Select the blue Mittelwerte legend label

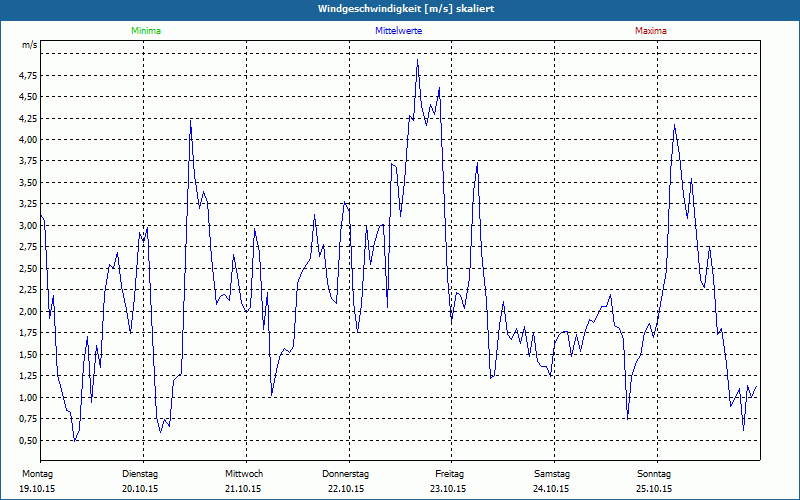click(x=398, y=31)
